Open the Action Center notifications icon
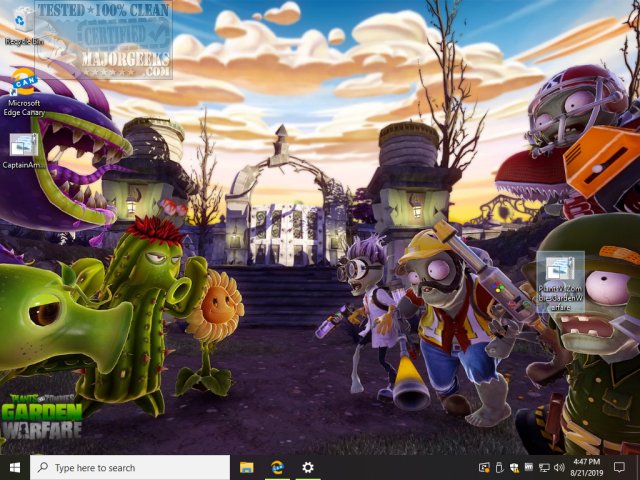 coord(619,467)
